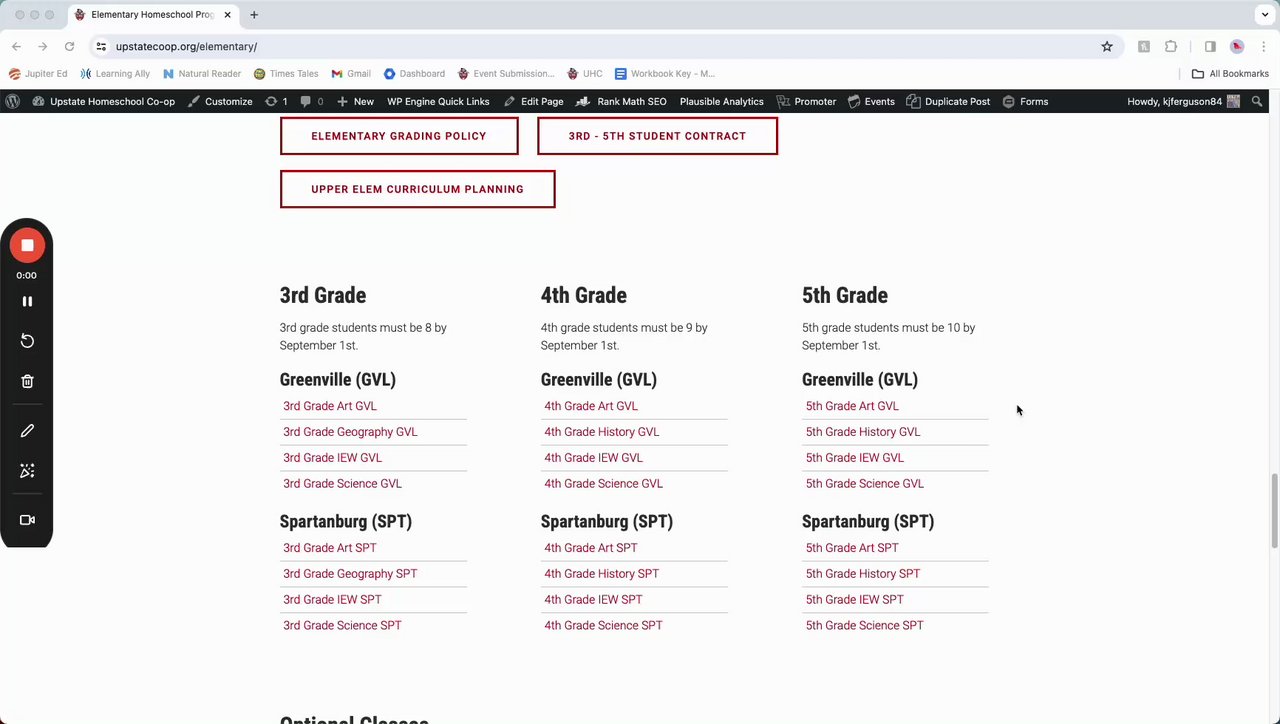Open the admin bar search magnifier
The height and width of the screenshot is (724, 1280).
pos(1258,101)
